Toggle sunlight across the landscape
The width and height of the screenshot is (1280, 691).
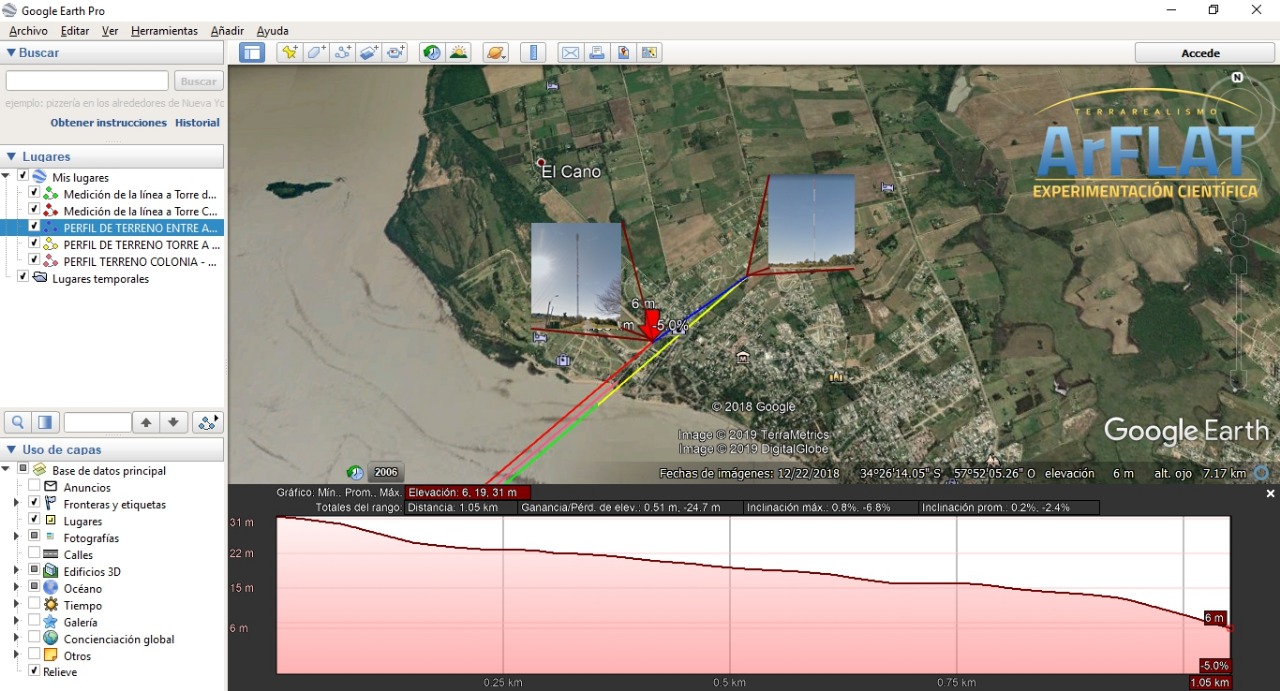pyautogui.click(x=459, y=53)
